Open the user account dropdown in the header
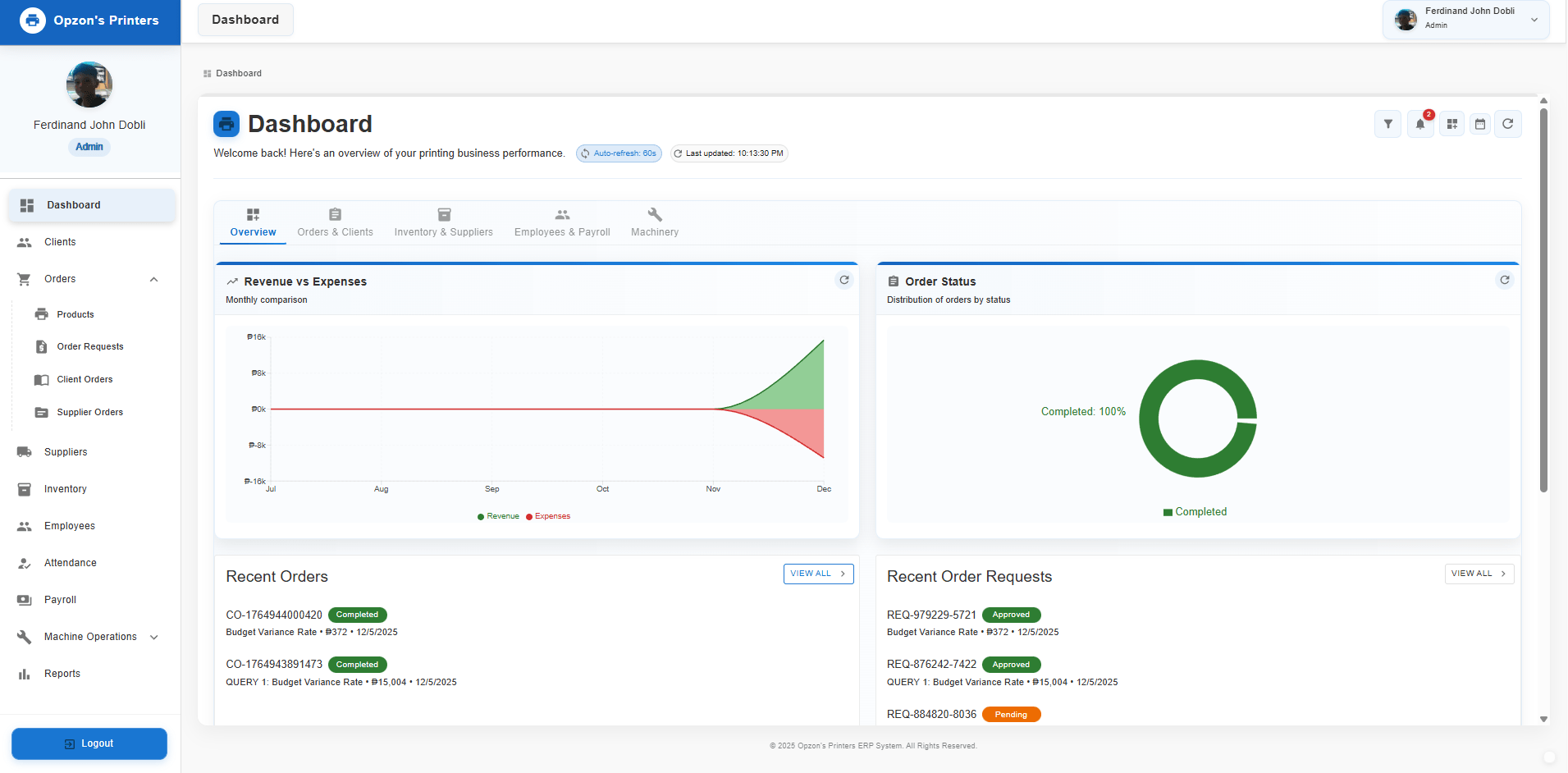This screenshot has height=773, width=1568. pyautogui.click(x=1534, y=20)
